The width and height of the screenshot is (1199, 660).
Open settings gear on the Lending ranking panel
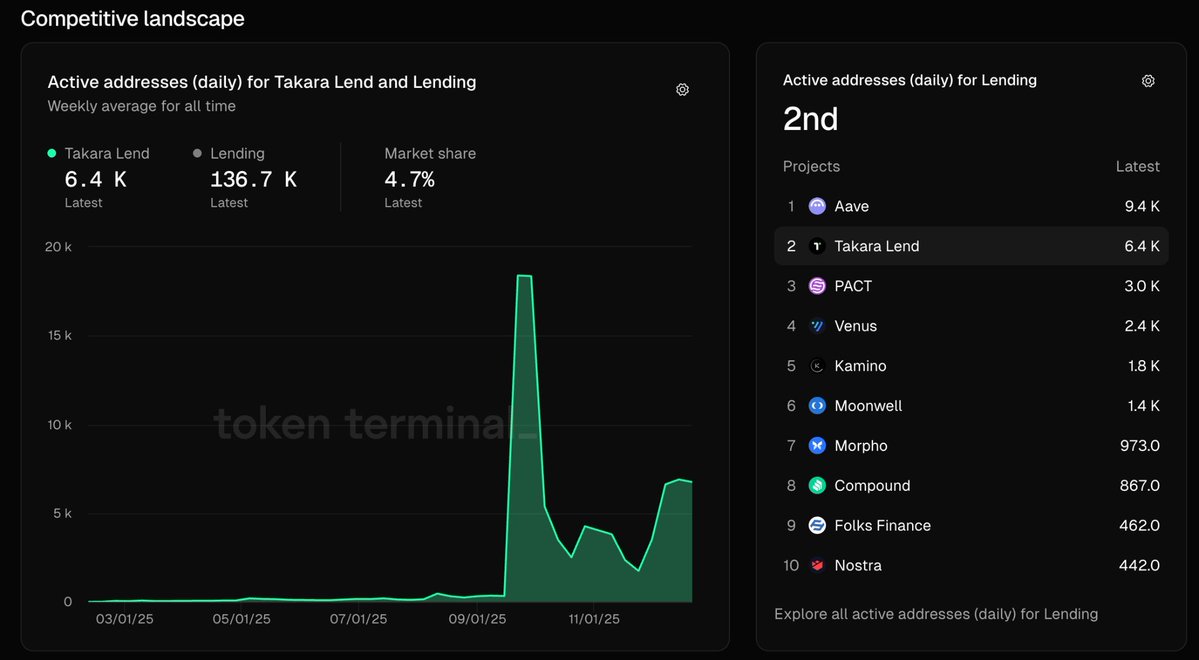point(1148,81)
